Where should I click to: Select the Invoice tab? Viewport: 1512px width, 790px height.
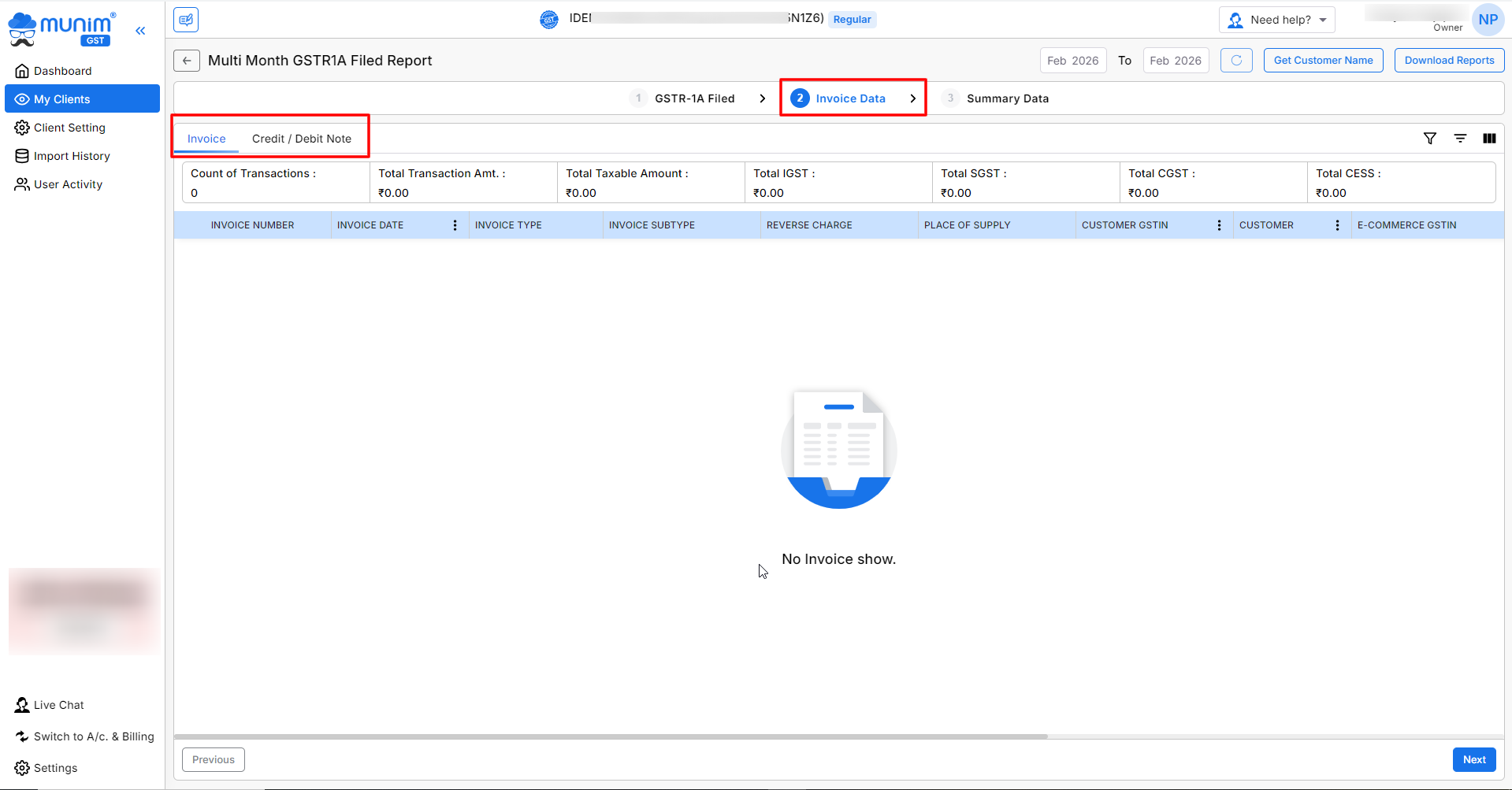pos(206,139)
